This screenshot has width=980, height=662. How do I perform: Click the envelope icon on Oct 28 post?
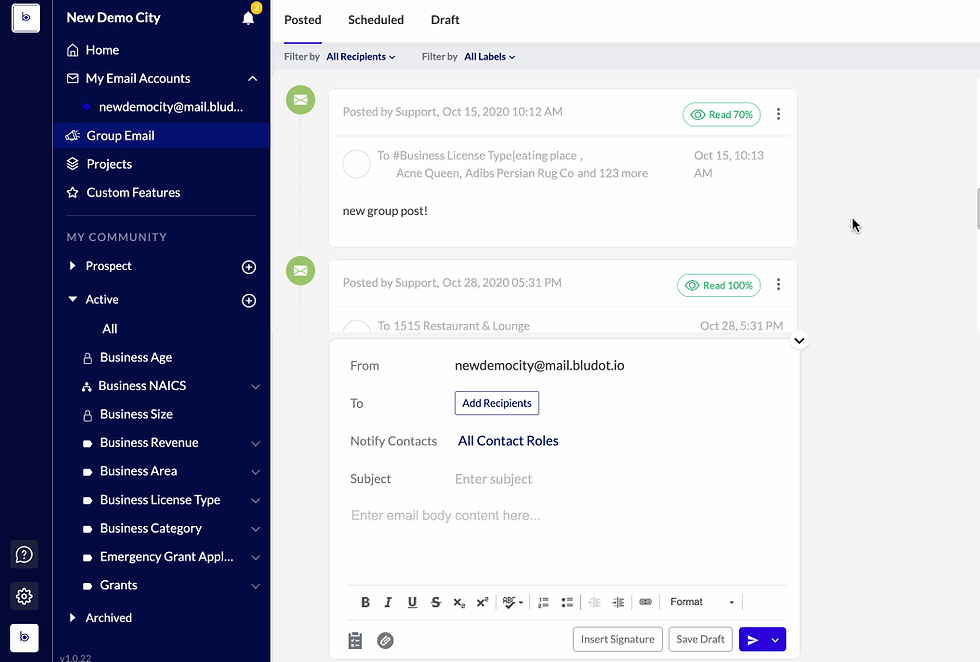301,271
